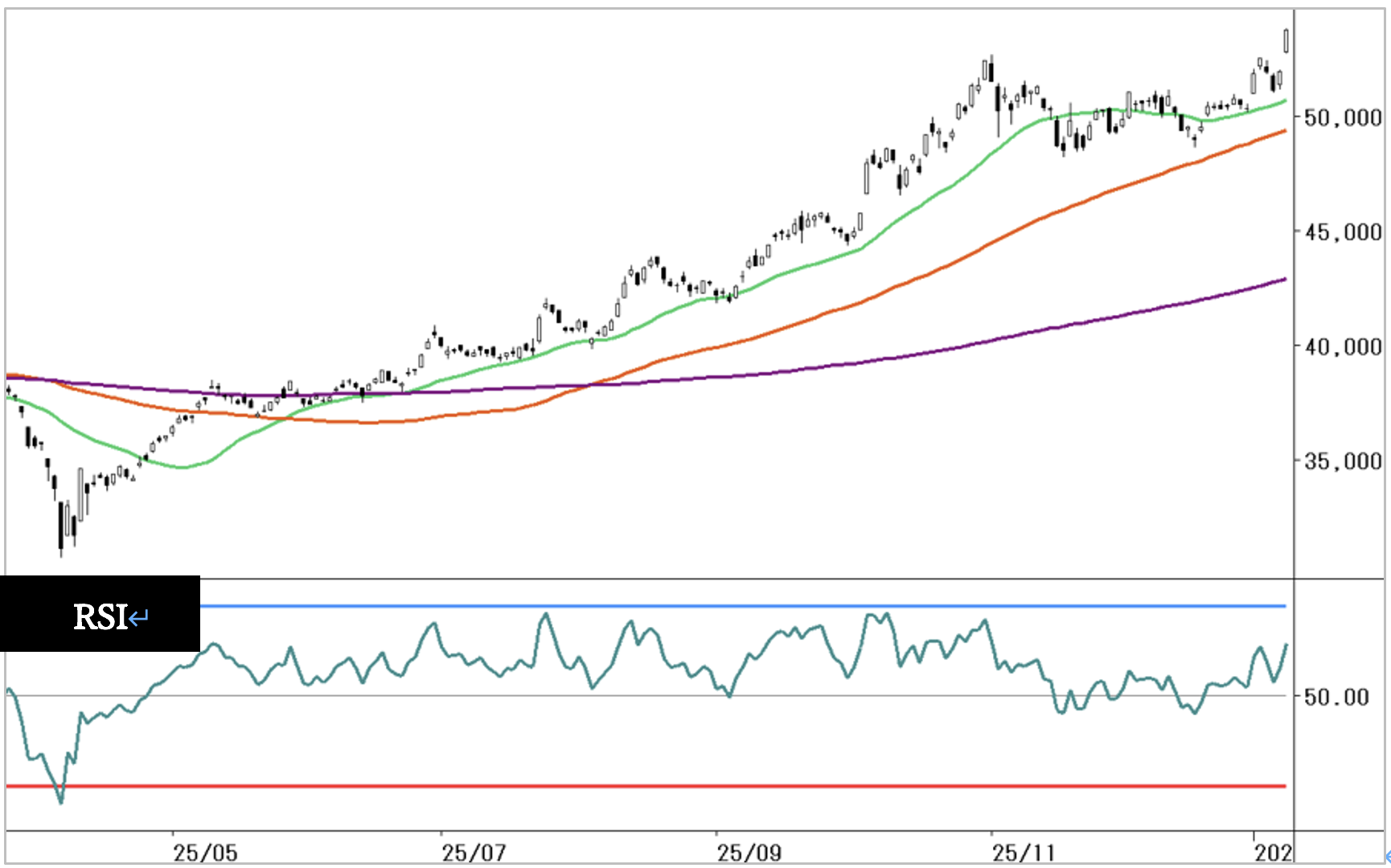Select the 45,000 price axis label
The height and width of the screenshot is (868, 1391).
(1342, 232)
